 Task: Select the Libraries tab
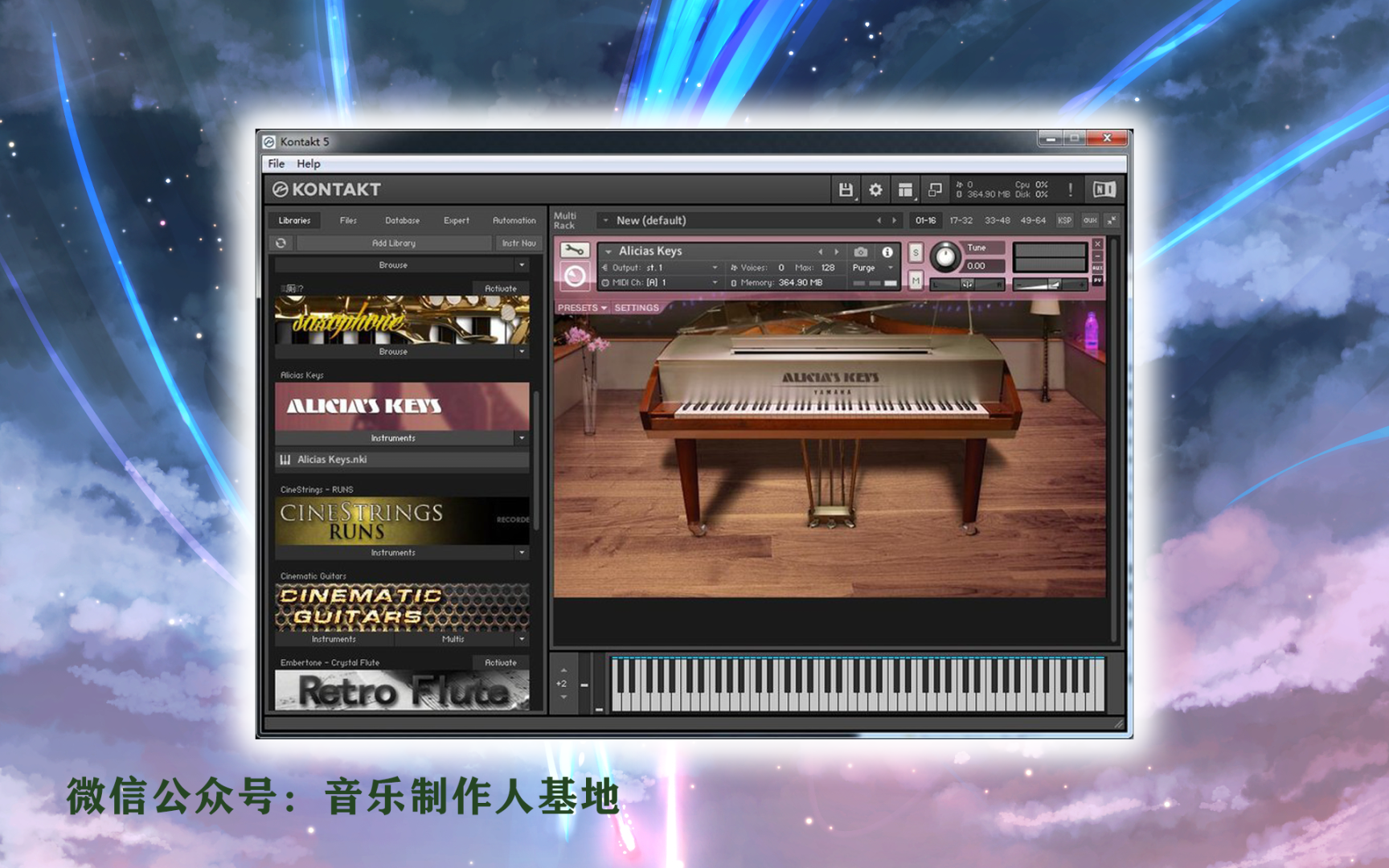tap(294, 220)
